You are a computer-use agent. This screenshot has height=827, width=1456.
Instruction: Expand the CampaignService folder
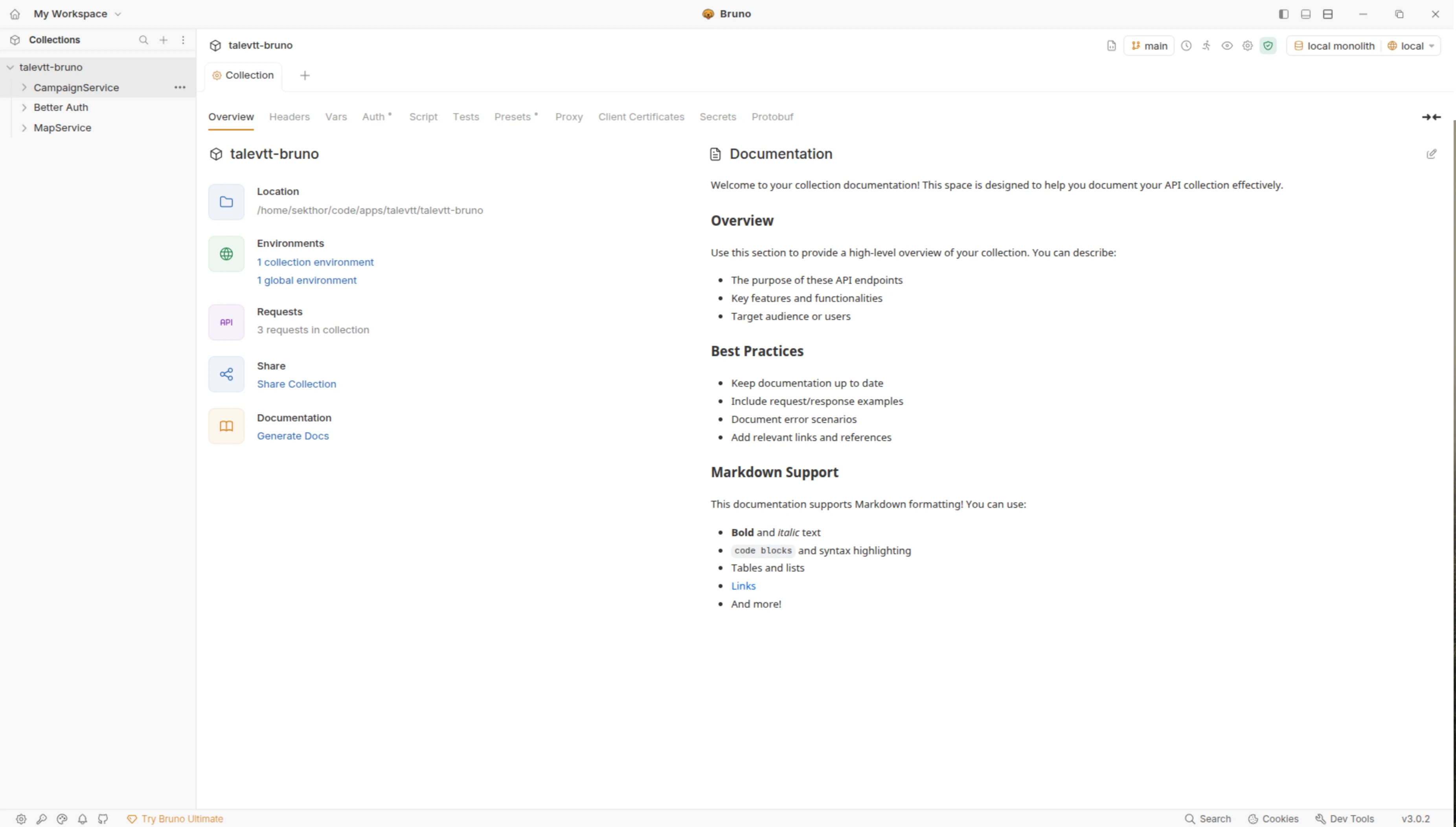[24, 88]
